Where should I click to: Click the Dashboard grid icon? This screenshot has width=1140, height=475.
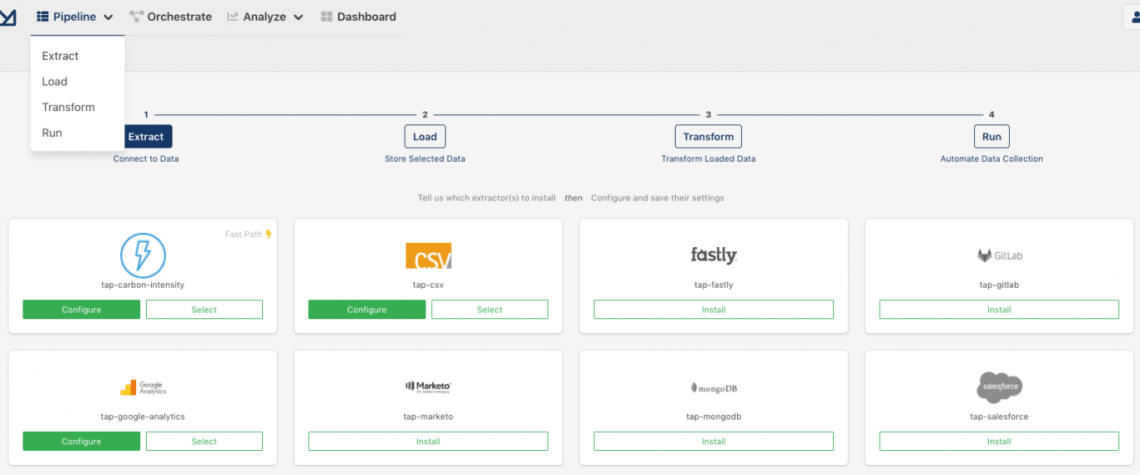pos(326,17)
